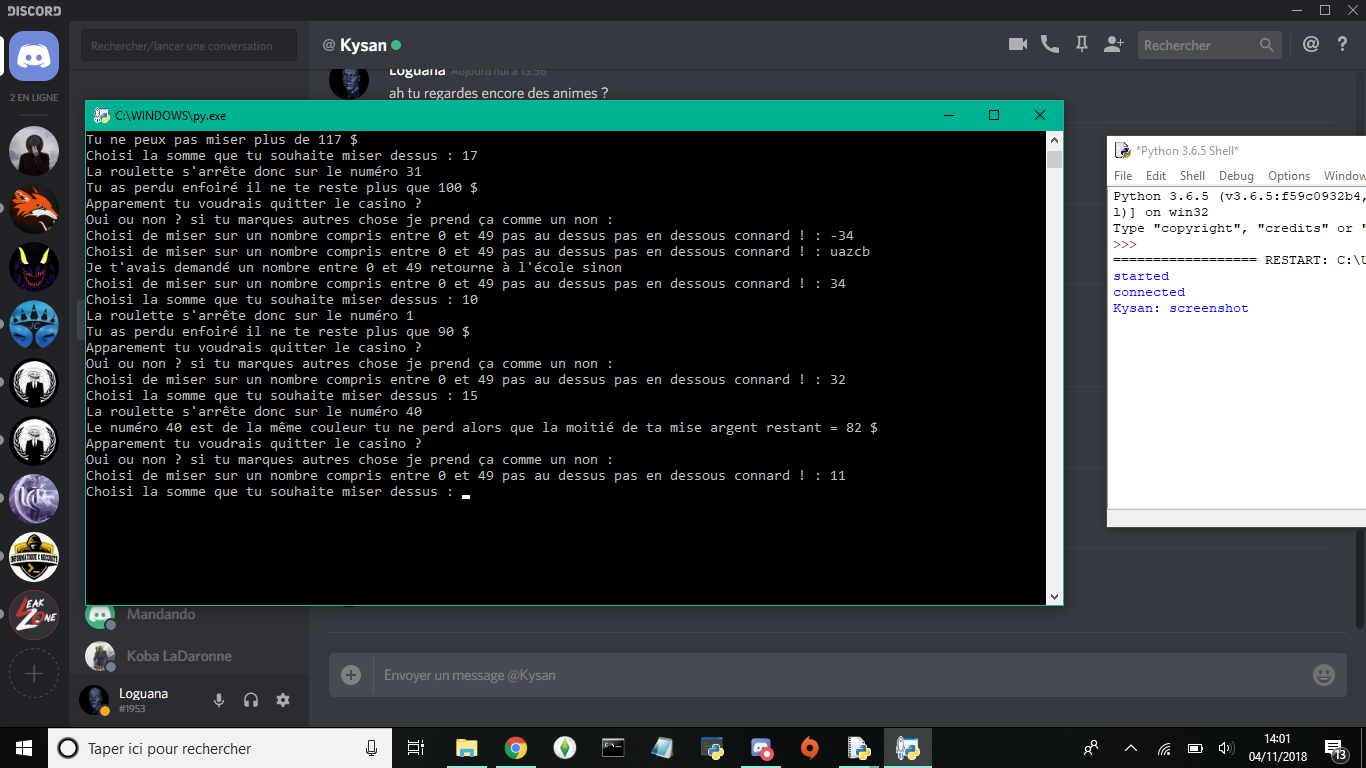Open Windows action center notifications
The height and width of the screenshot is (768, 1366).
[x=1335, y=748]
